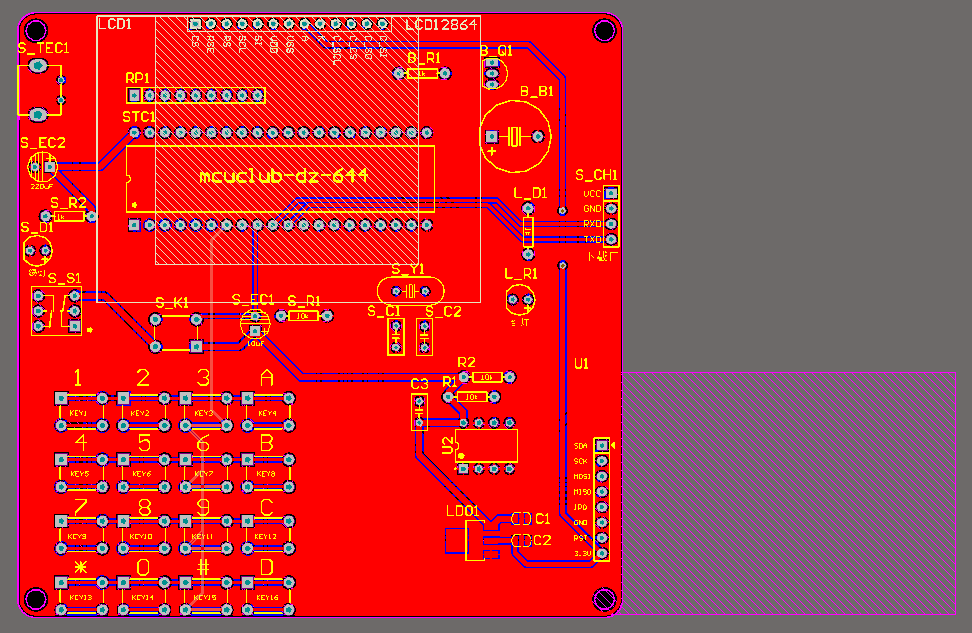Select the MISO pin label

pos(582,492)
